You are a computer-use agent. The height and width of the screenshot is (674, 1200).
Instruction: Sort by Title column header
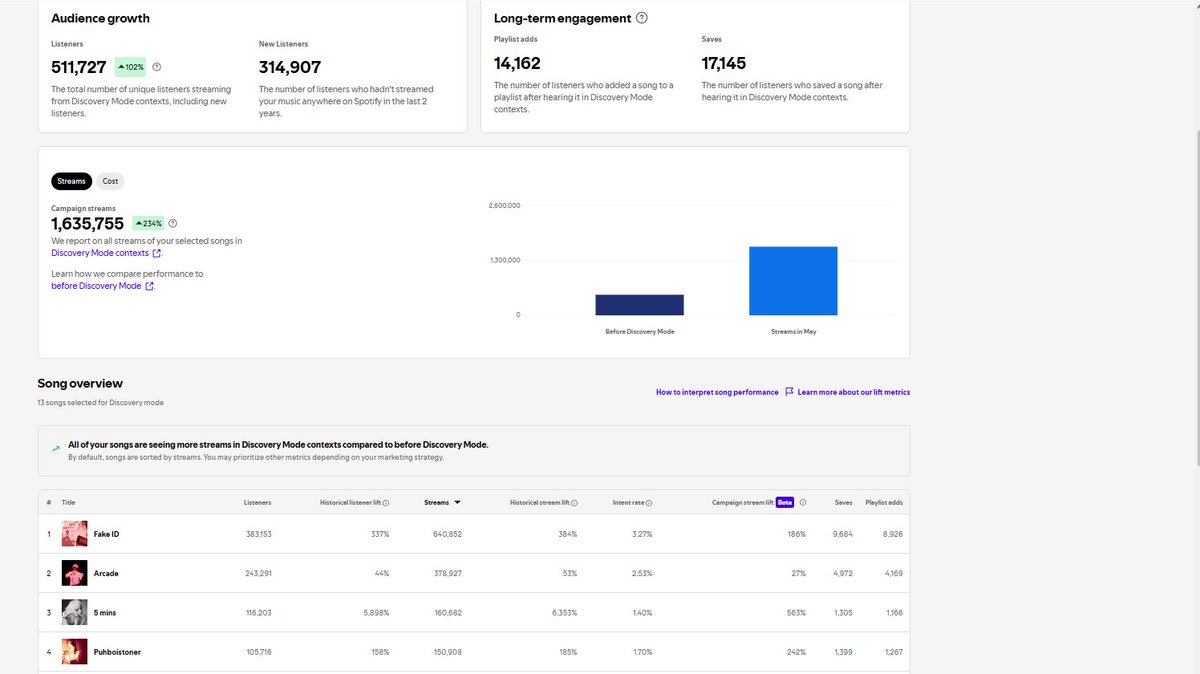point(68,503)
